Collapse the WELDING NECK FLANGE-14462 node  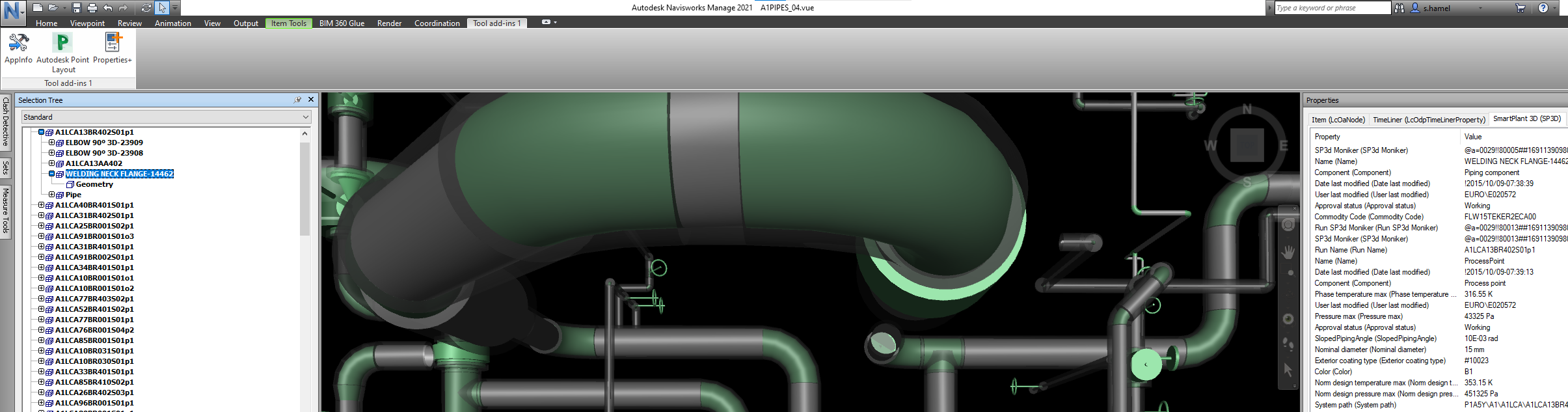[x=51, y=174]
